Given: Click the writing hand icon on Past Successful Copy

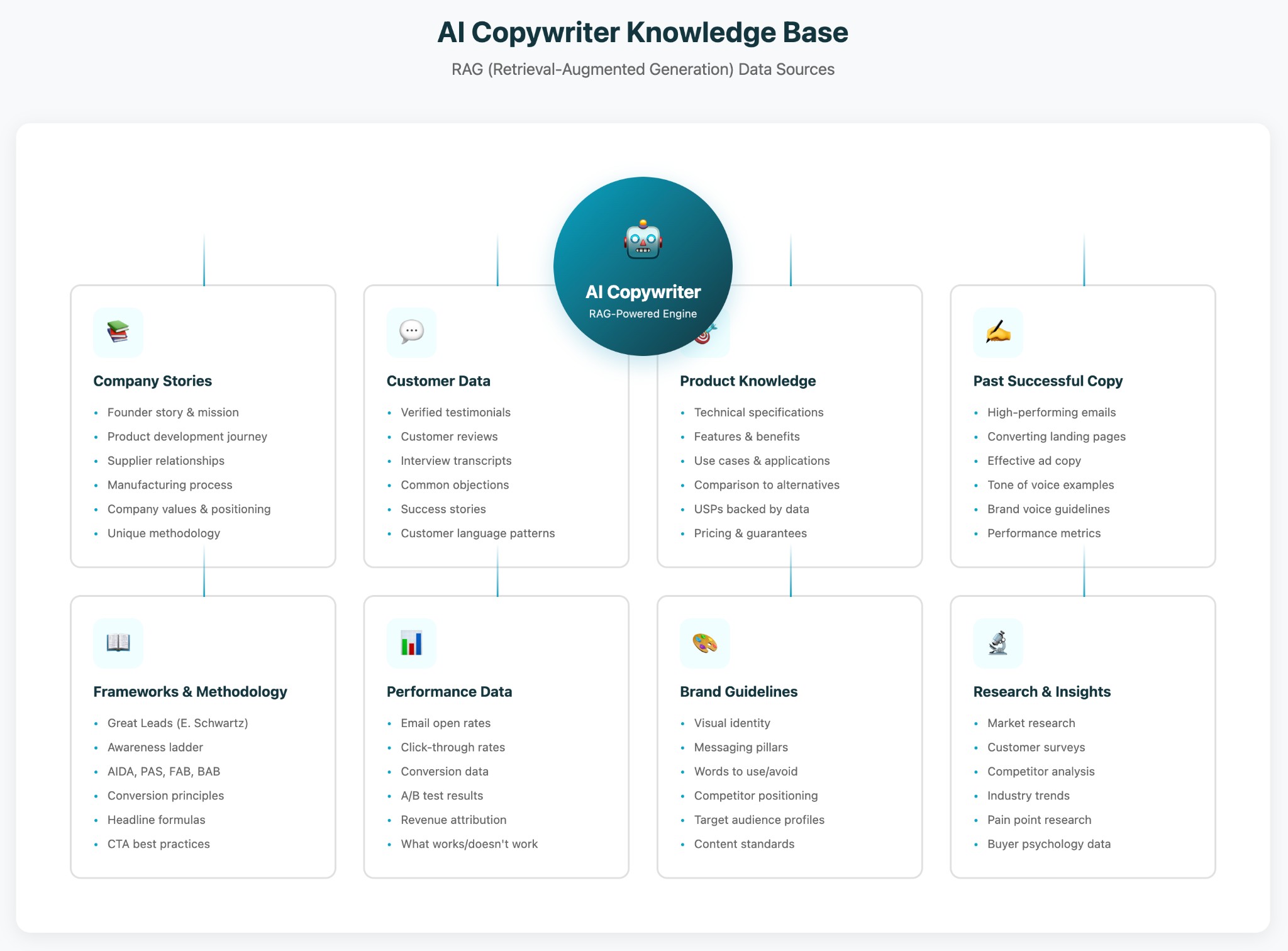Looking at the screenshot, I should (x=998, y=333).
